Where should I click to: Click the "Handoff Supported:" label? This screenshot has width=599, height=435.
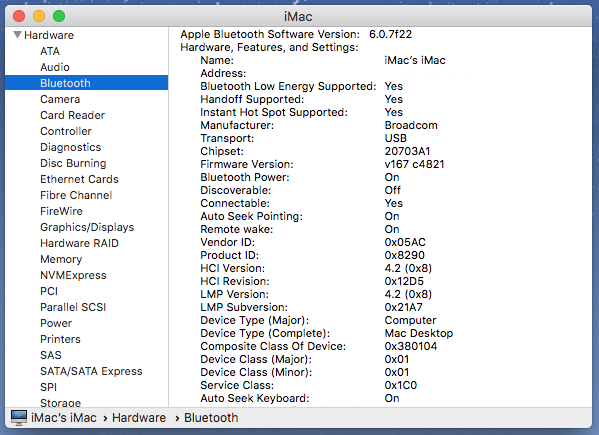click(x=252, y=99)
